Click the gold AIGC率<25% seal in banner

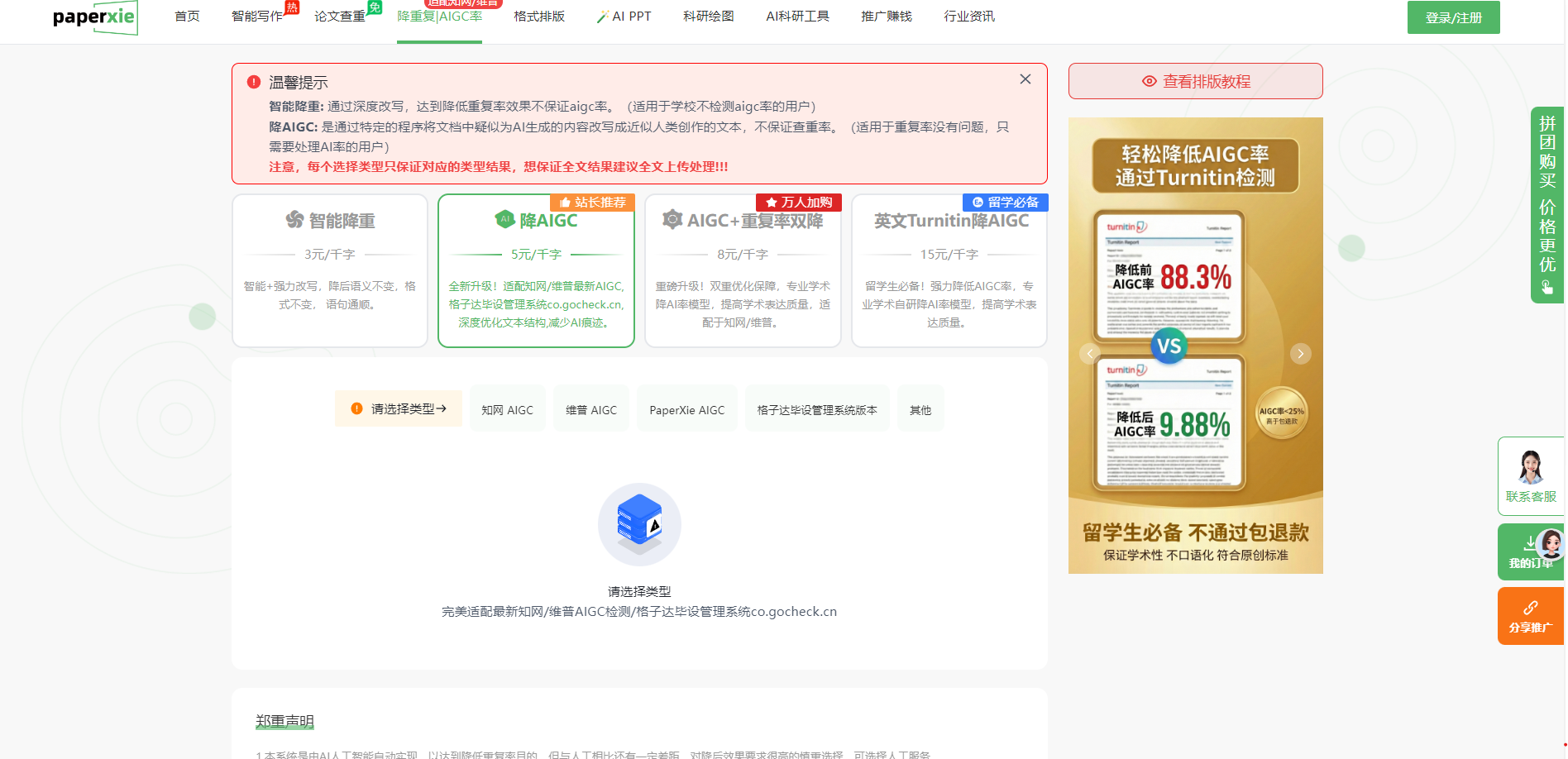[x=1282, y=413]
